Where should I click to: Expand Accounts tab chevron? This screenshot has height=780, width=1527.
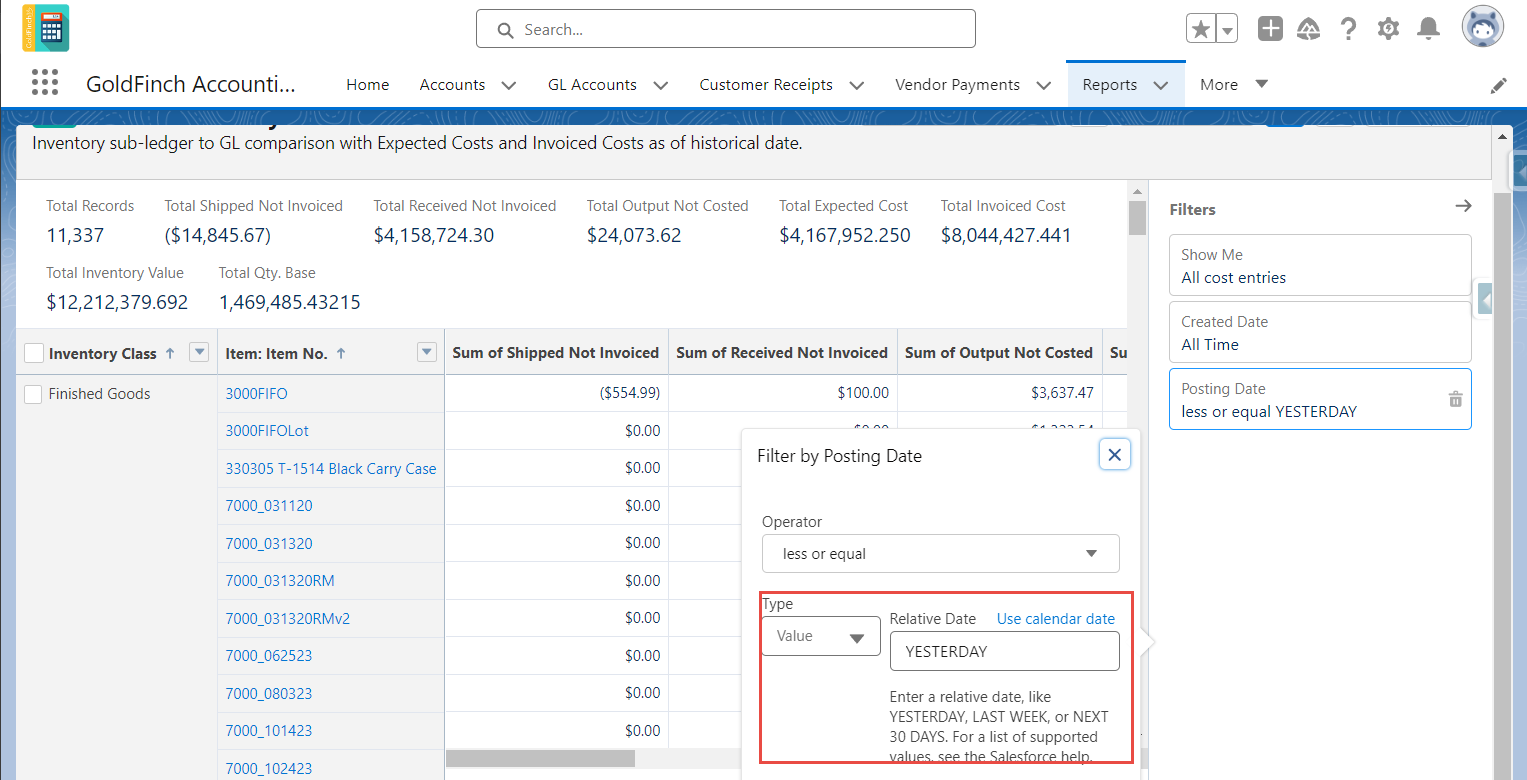(x=508, y=86)
